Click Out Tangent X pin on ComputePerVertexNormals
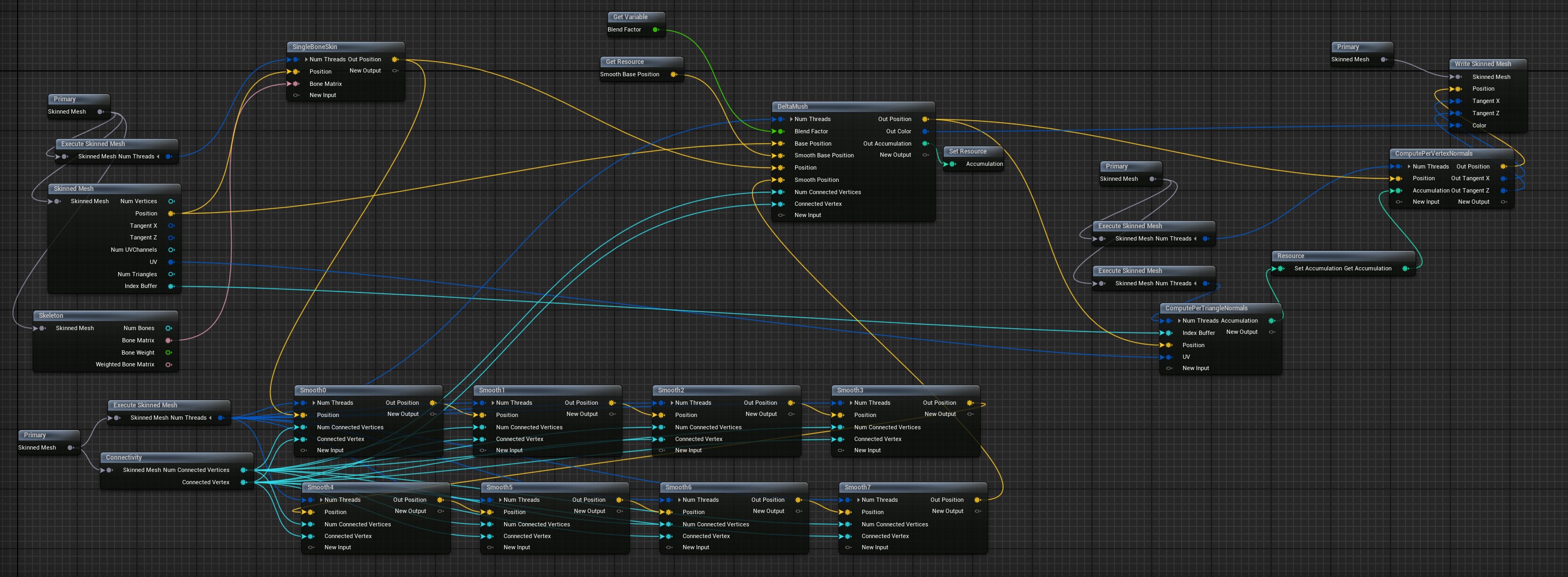 pos(1504,178)
